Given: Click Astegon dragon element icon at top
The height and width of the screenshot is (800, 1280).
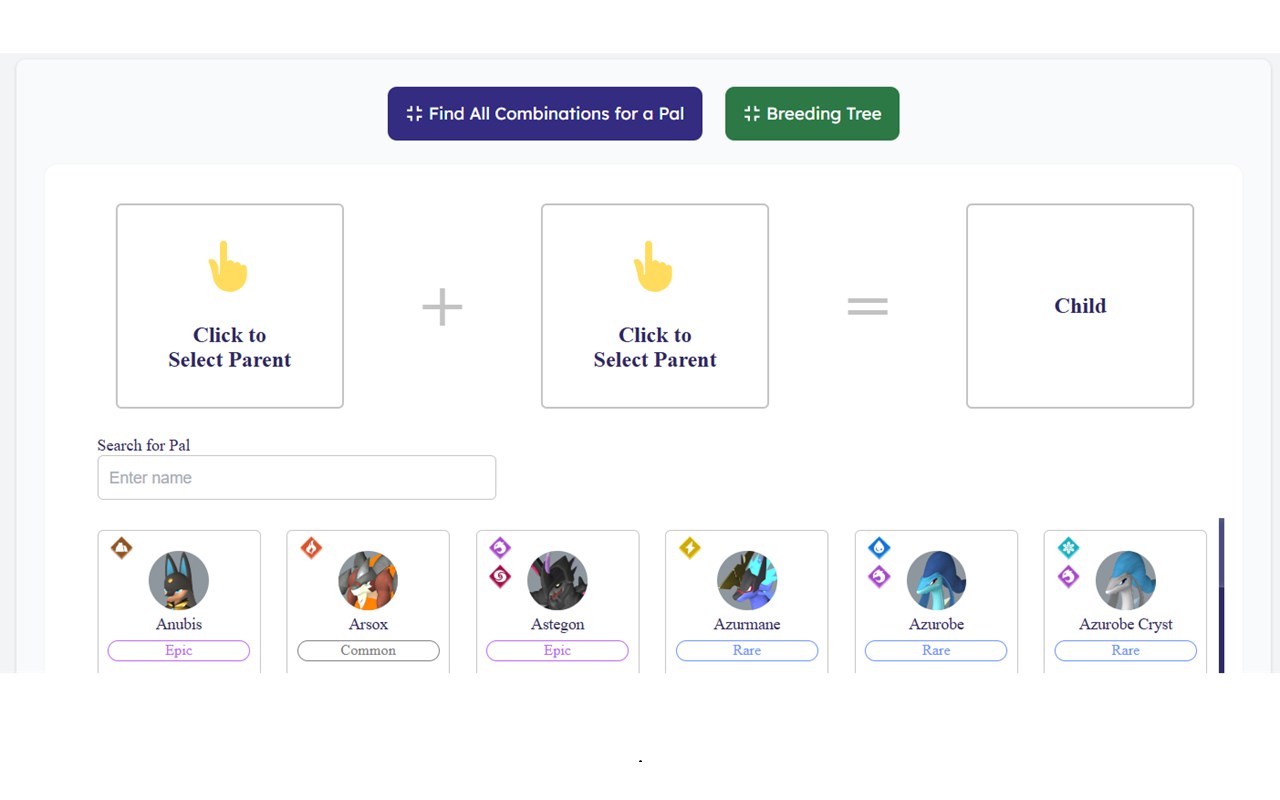Looking at the screenshot, I should tap(500, 548).
